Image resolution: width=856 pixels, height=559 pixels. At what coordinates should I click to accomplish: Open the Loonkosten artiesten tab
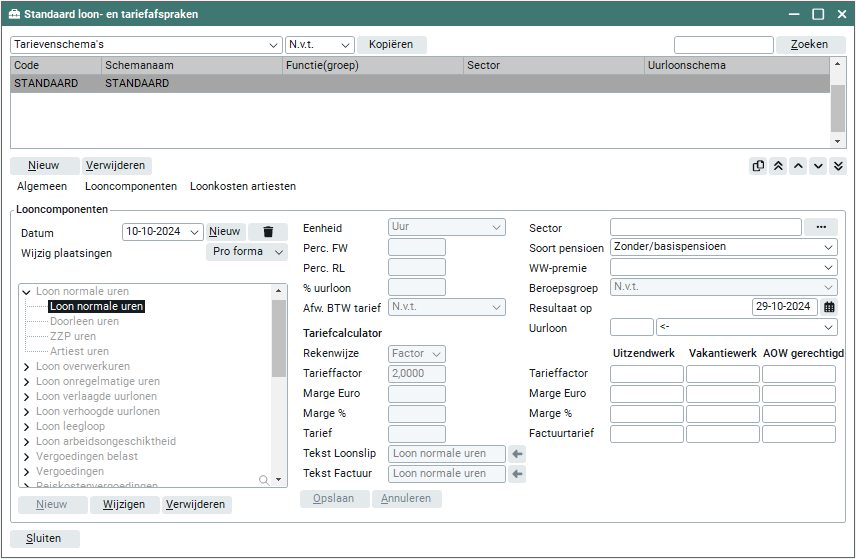[x=243, y=186]
